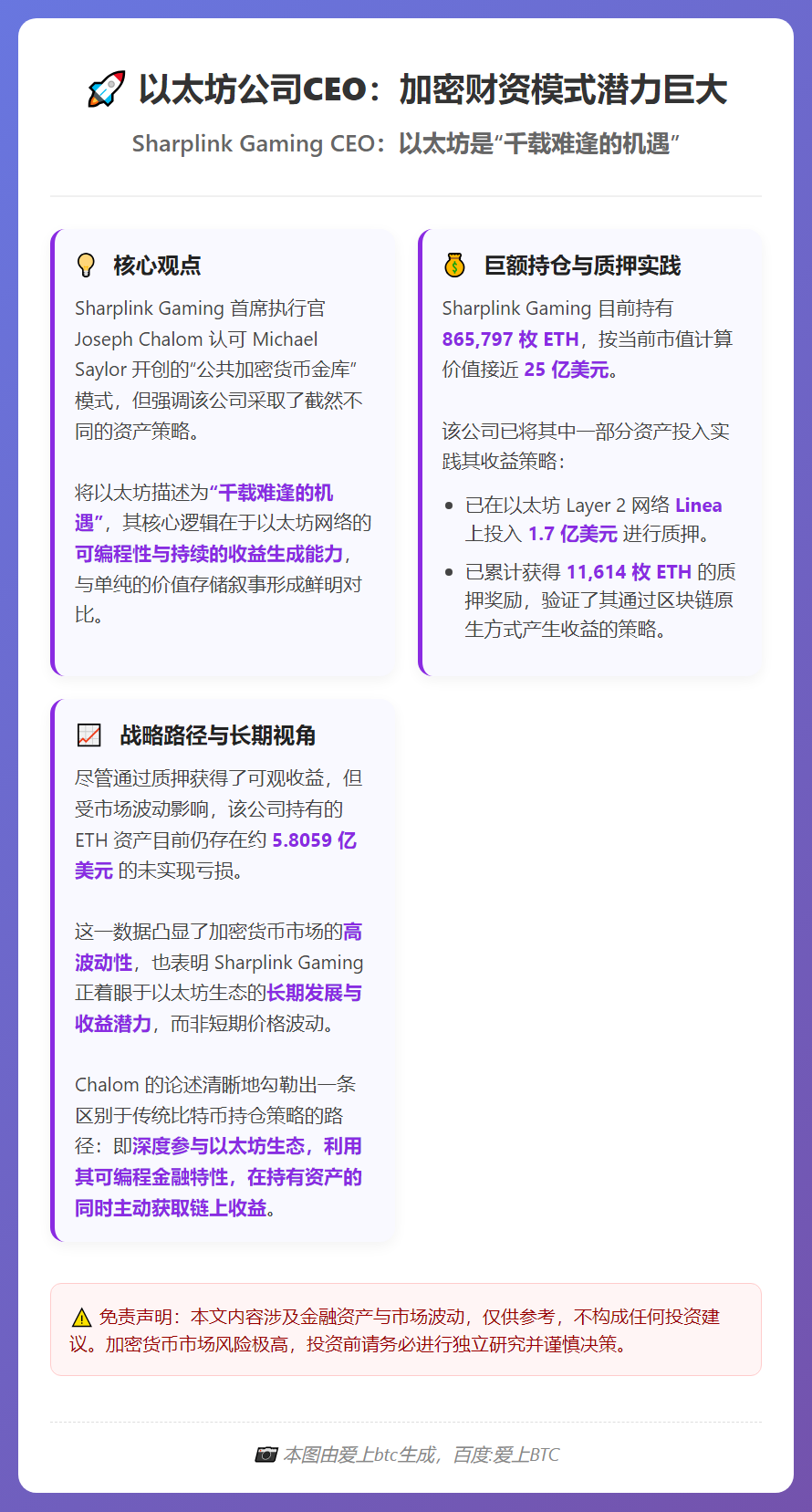The width and height of the screenshot is (812, 1512).
Task: Select the main title 以太坊公司CEO：加密财资模式潜力巨大
Action: pos(432,89)
